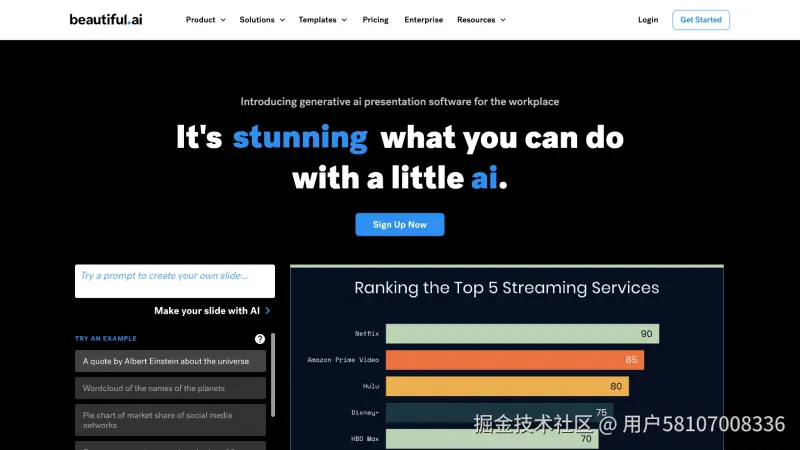Click the blue arrow next to Make your slide with AI
The width and height of the screenshot is (800, 450).
(x=267, y=310)
